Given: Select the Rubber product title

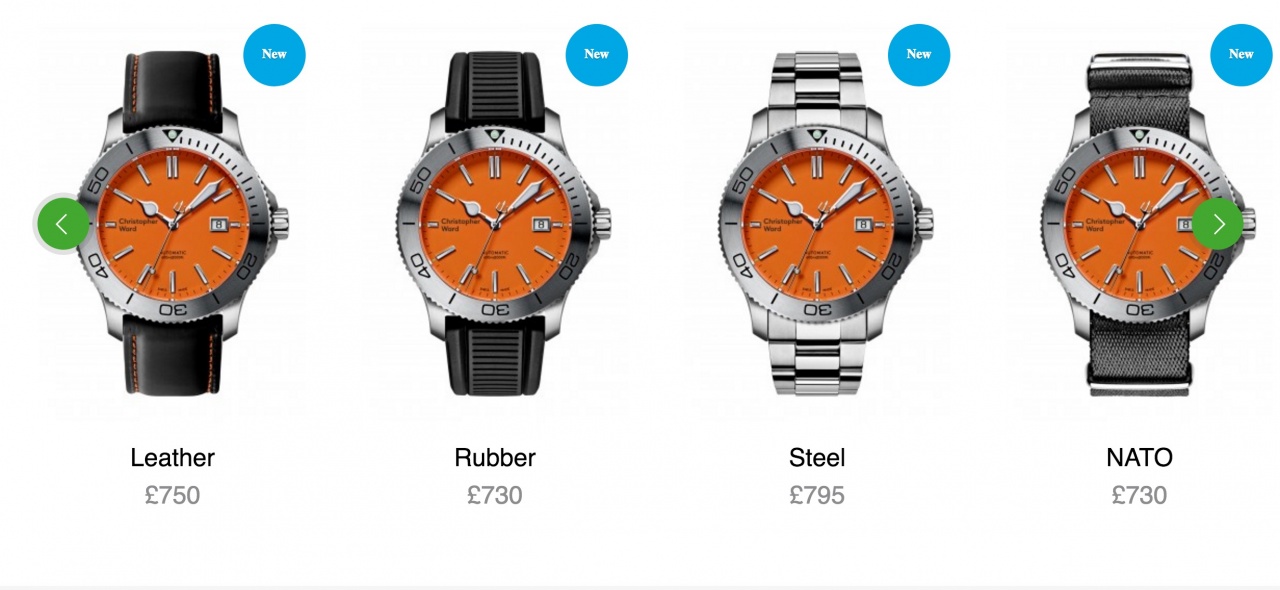Looking at the screenshot, I should click(495, 458).
